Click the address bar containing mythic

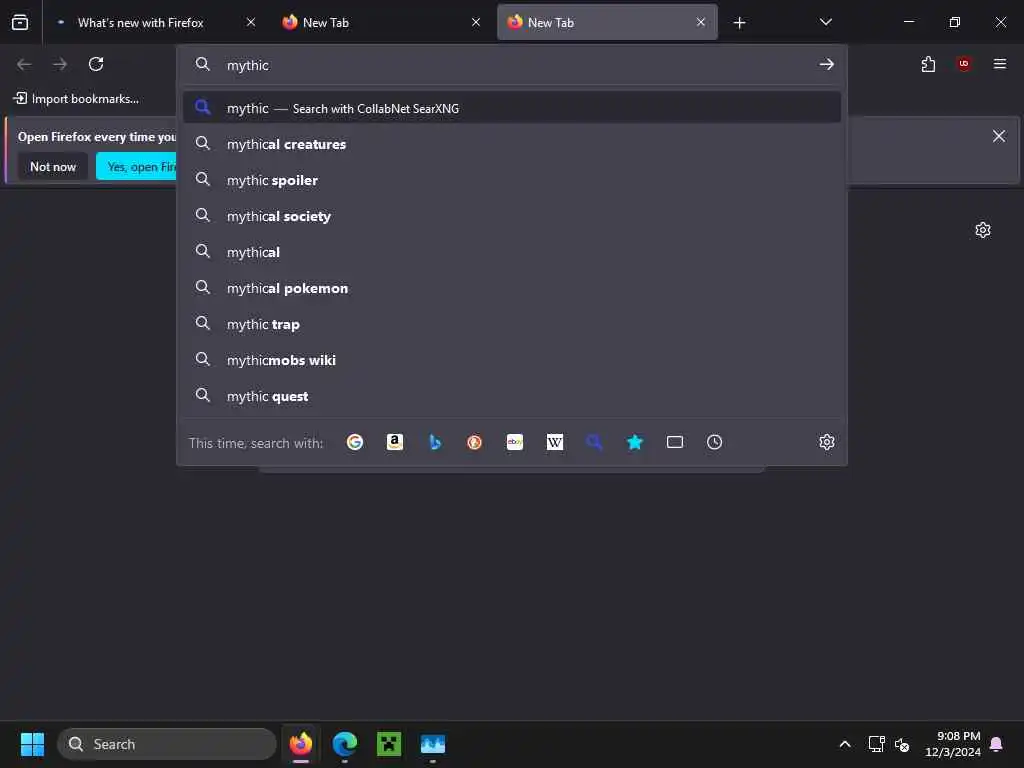point(512,65)
